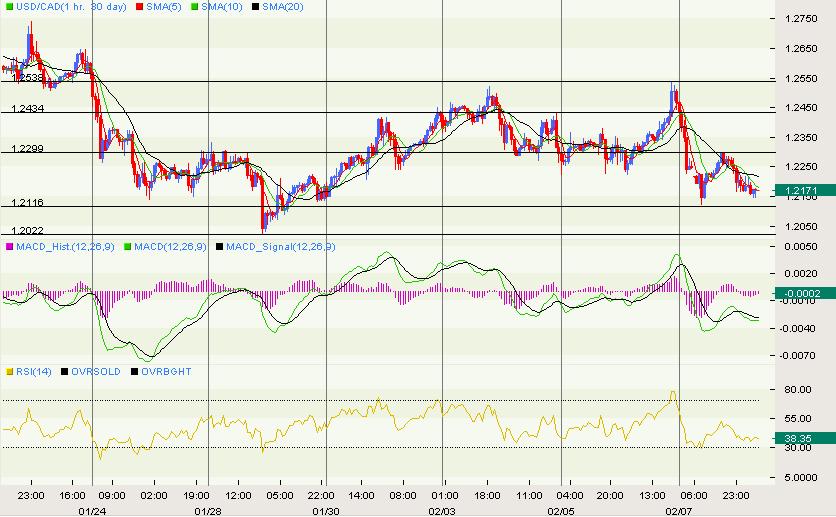Click the 18:00 time axis label
This screenshot has height=517, width=836.
(x=487, y=496)
